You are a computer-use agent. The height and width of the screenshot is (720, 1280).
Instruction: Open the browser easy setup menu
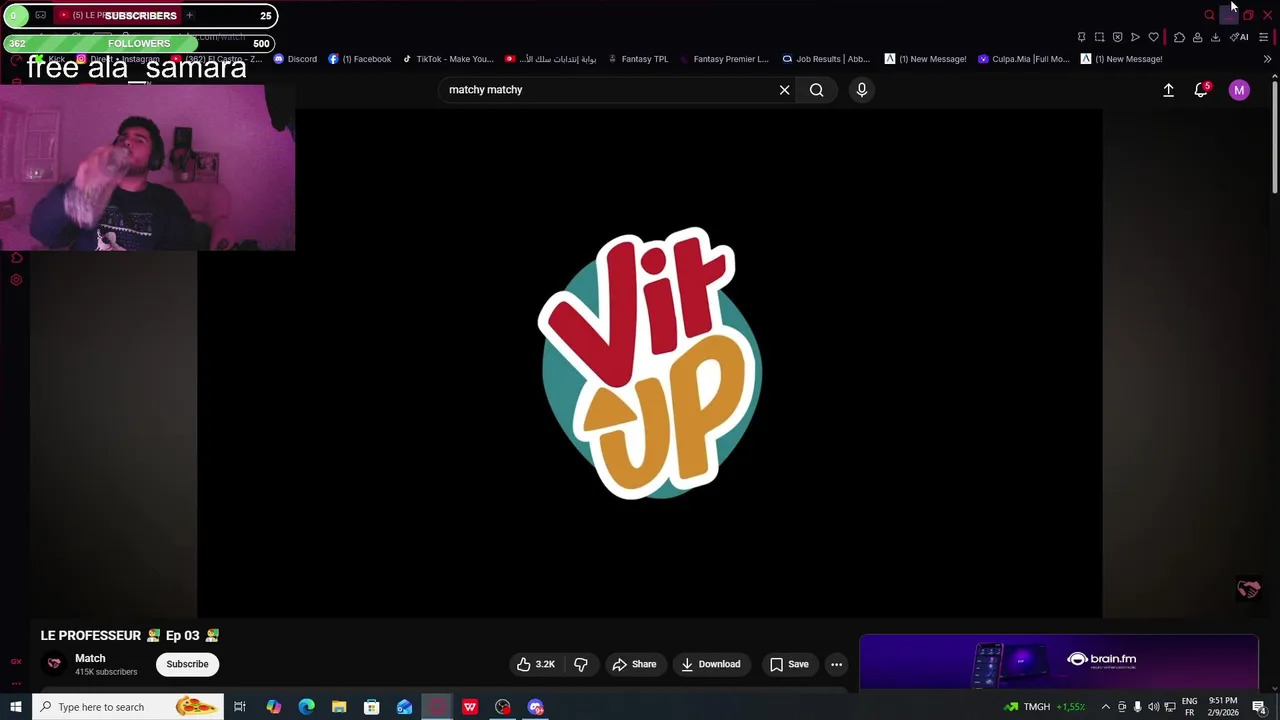point(1263,37)
